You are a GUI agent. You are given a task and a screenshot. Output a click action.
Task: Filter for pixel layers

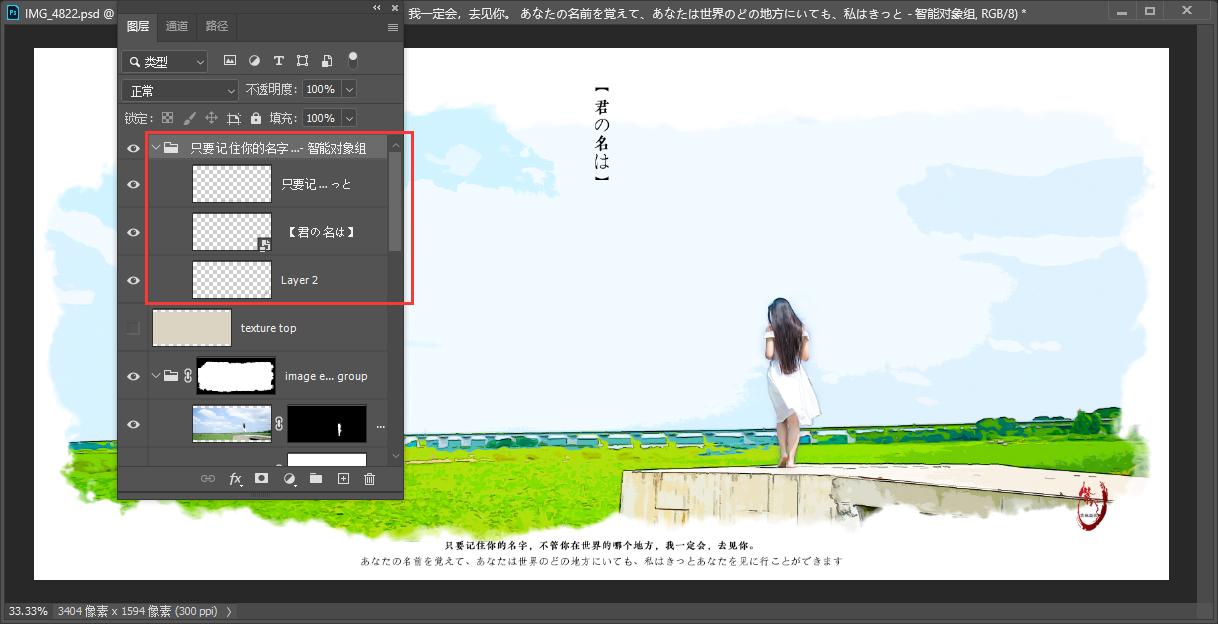[230, 62]
